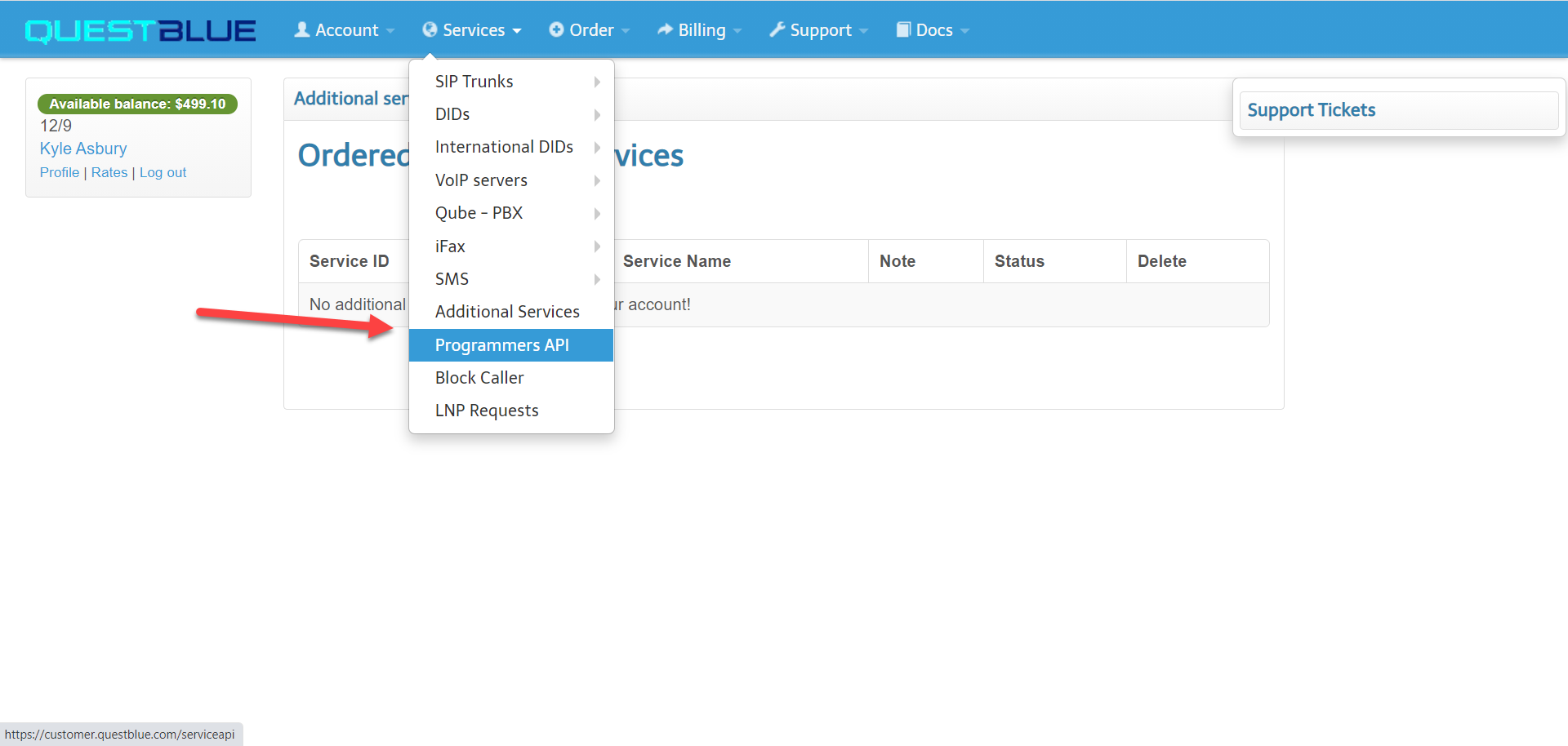The image size is (1568, 746).
Task: Open the Rates link
Action: (109, 172)
